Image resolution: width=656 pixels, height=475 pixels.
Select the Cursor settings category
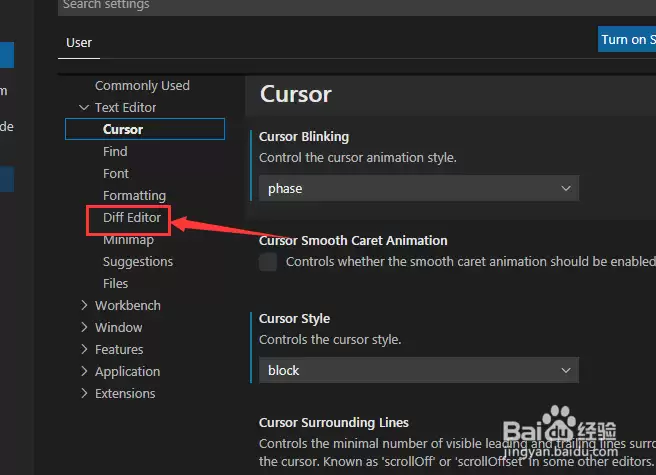(145, 129)
